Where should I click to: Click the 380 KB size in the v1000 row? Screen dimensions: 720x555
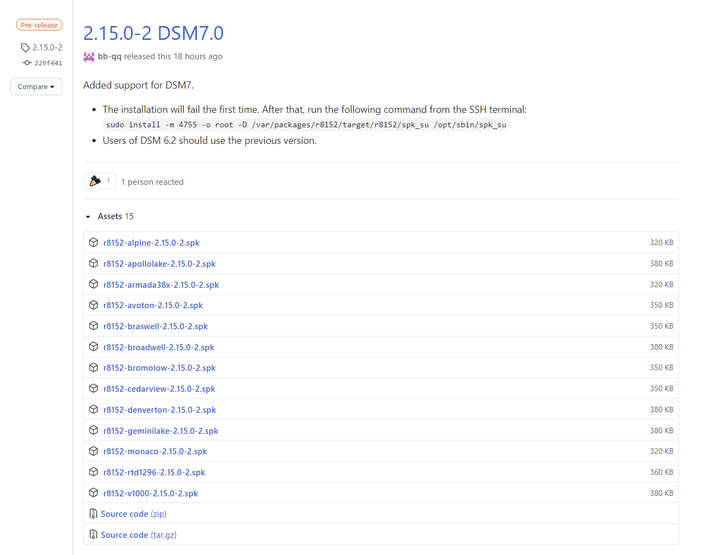[662, 493]
